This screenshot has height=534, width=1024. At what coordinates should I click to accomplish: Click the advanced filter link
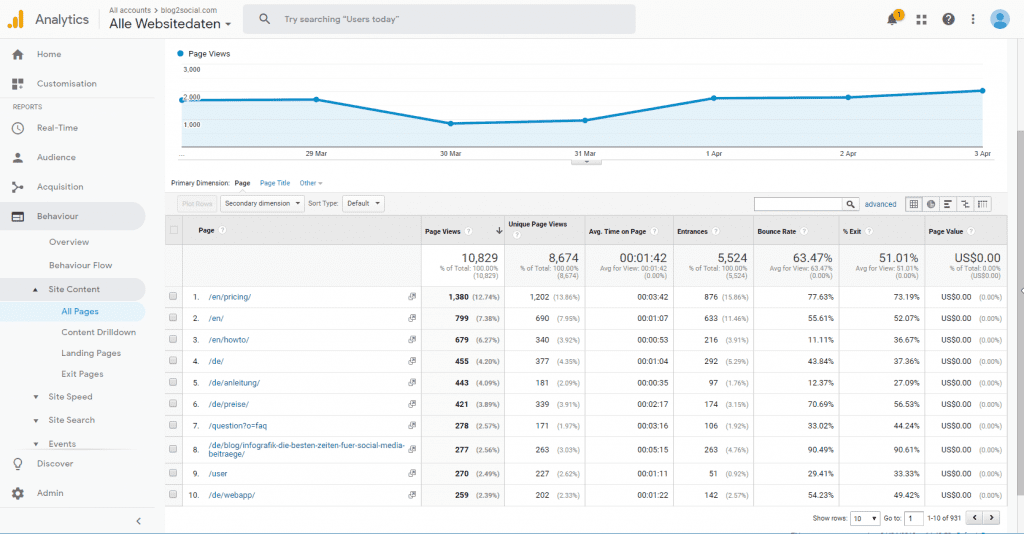[x=880, y=204]
